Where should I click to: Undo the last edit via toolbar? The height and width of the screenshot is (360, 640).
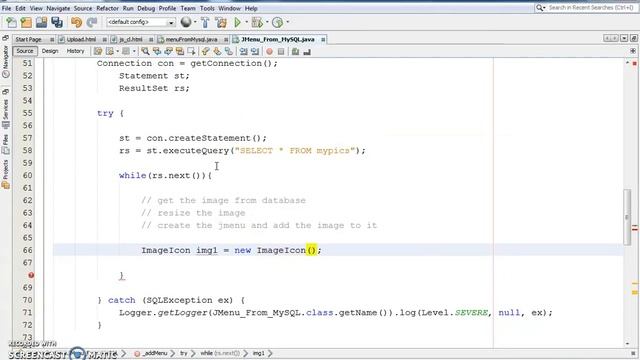pos(76,22)
